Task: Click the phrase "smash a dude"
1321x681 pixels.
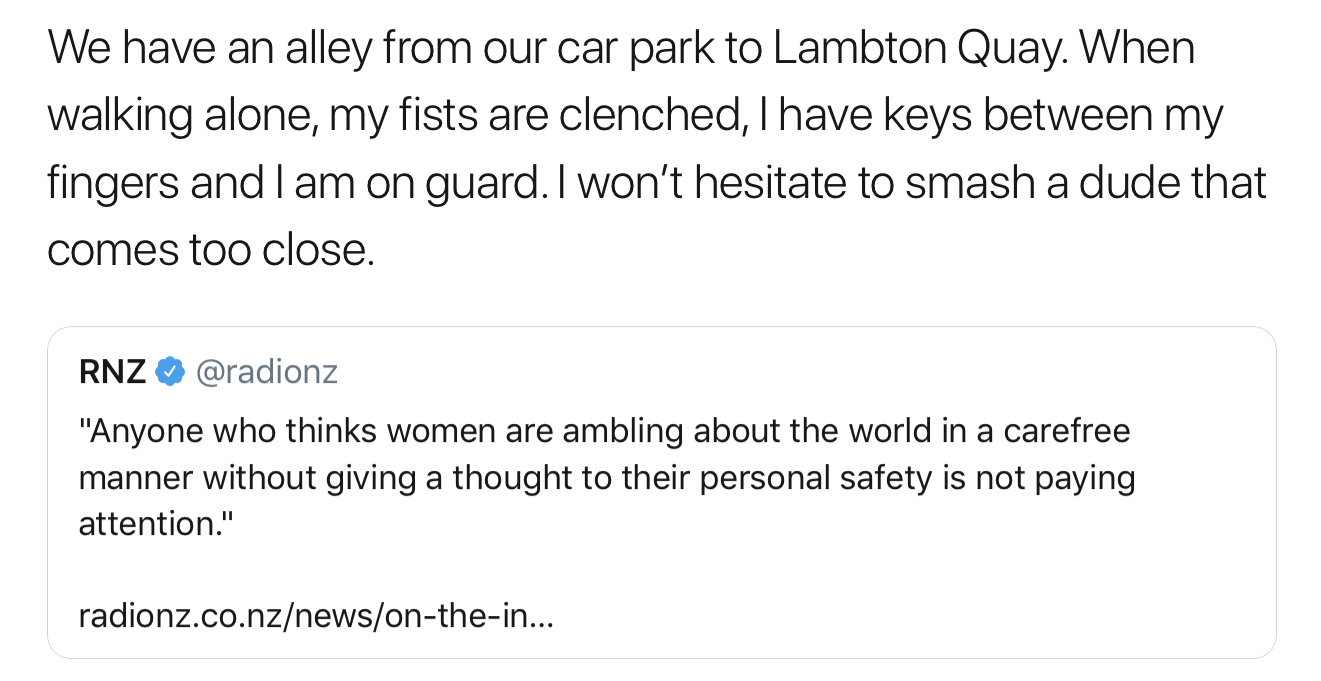Action: [1016, 182]
